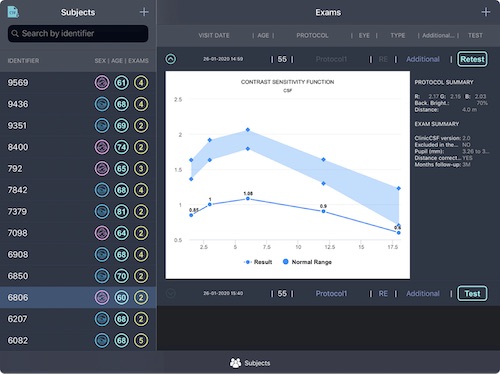The width and height of the screenshot is (500, 375).
Task: Click sex icon for subject 6207
Action: 102,319
